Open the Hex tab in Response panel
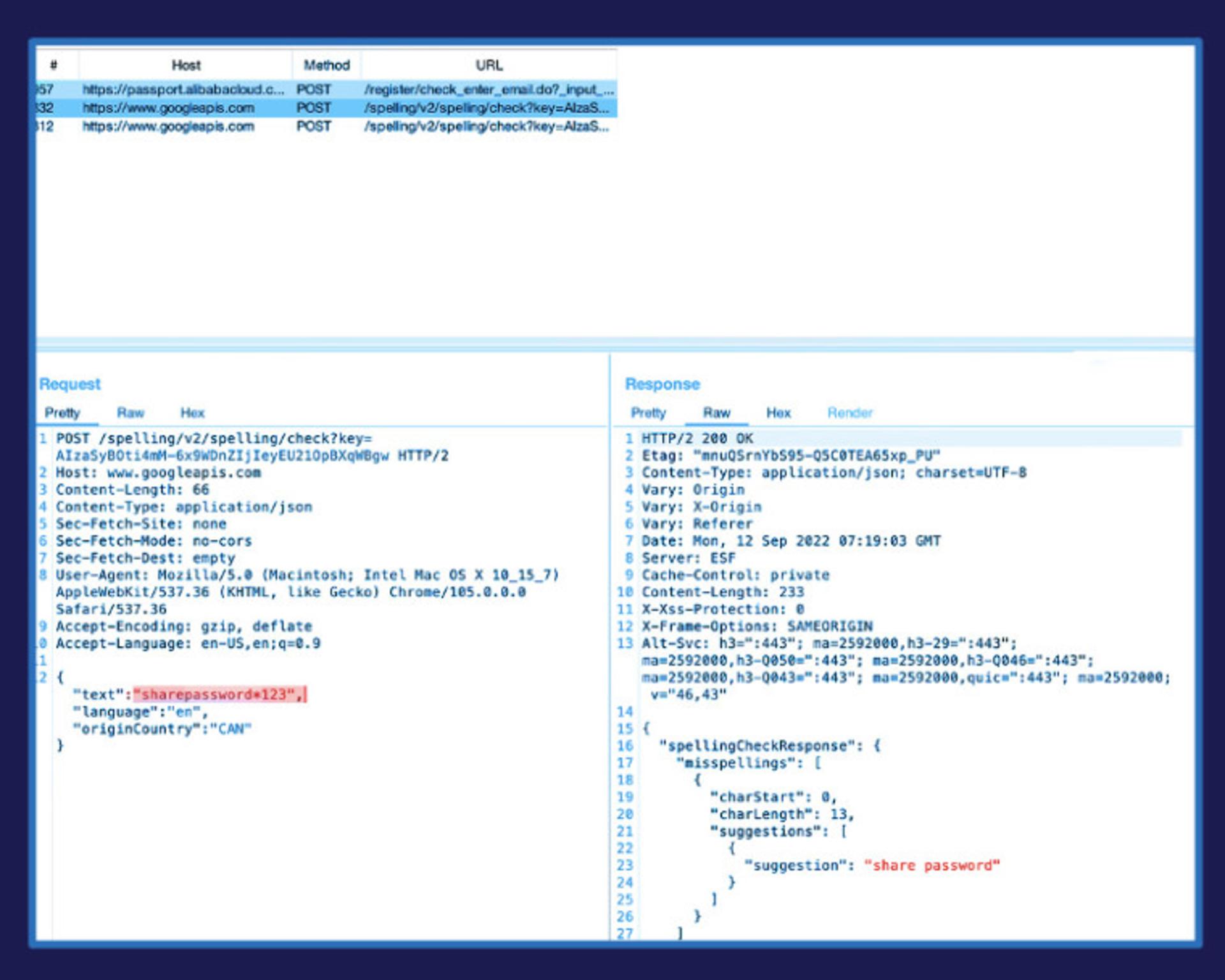Image resolution: width=1225 pixels, height=980 pixels. pos(778,413)
